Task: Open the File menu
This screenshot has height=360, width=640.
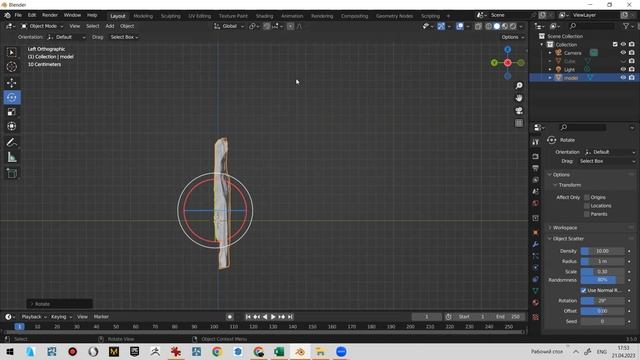Action: [18, 15]
